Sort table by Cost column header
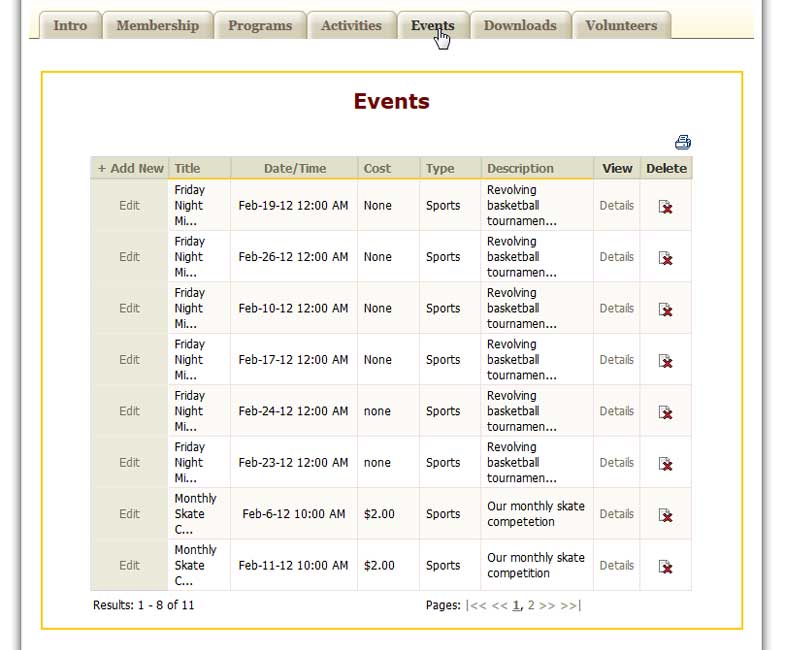 click(x=377, y=169)
